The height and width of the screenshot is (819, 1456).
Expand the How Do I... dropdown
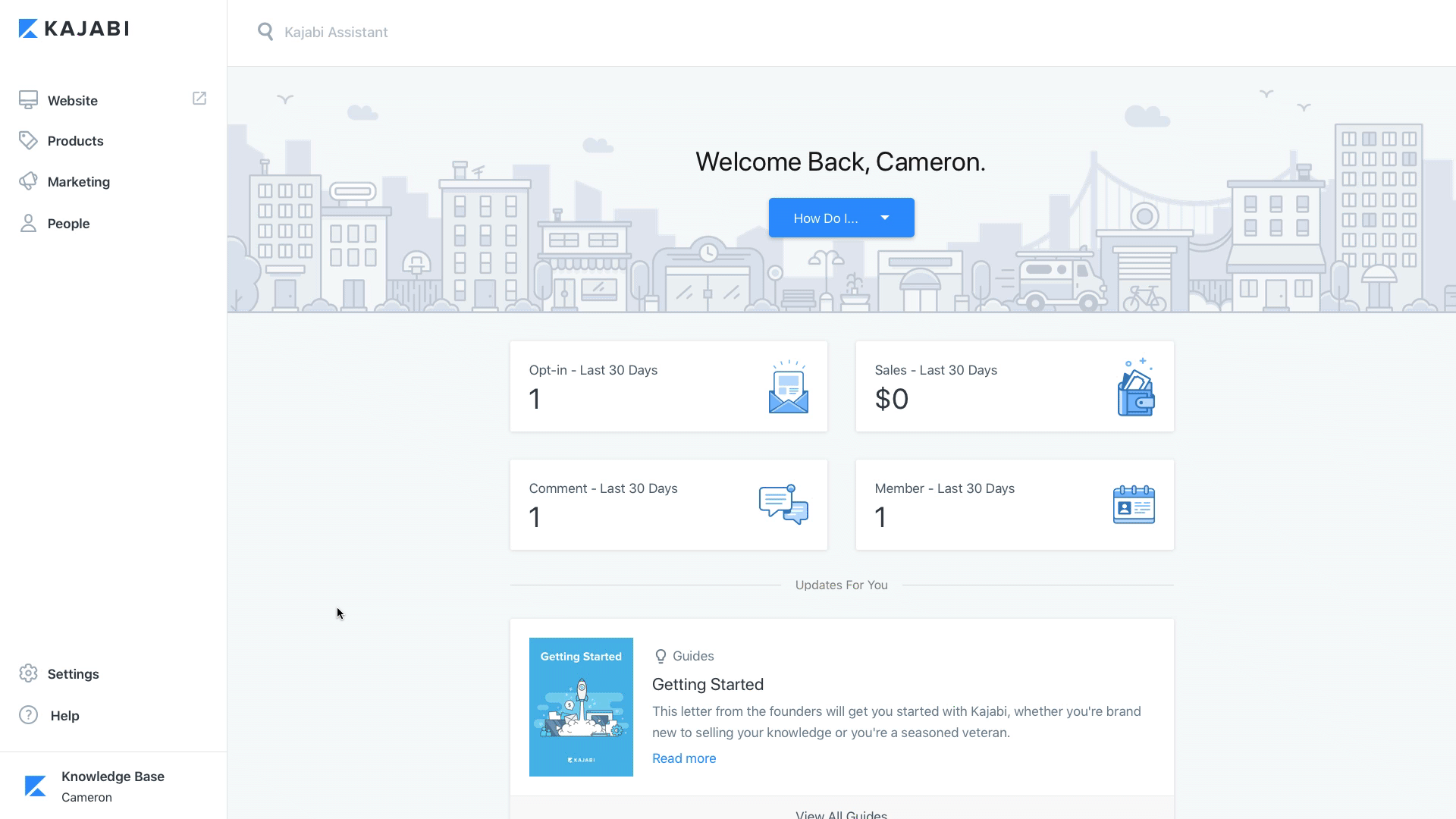826,218
